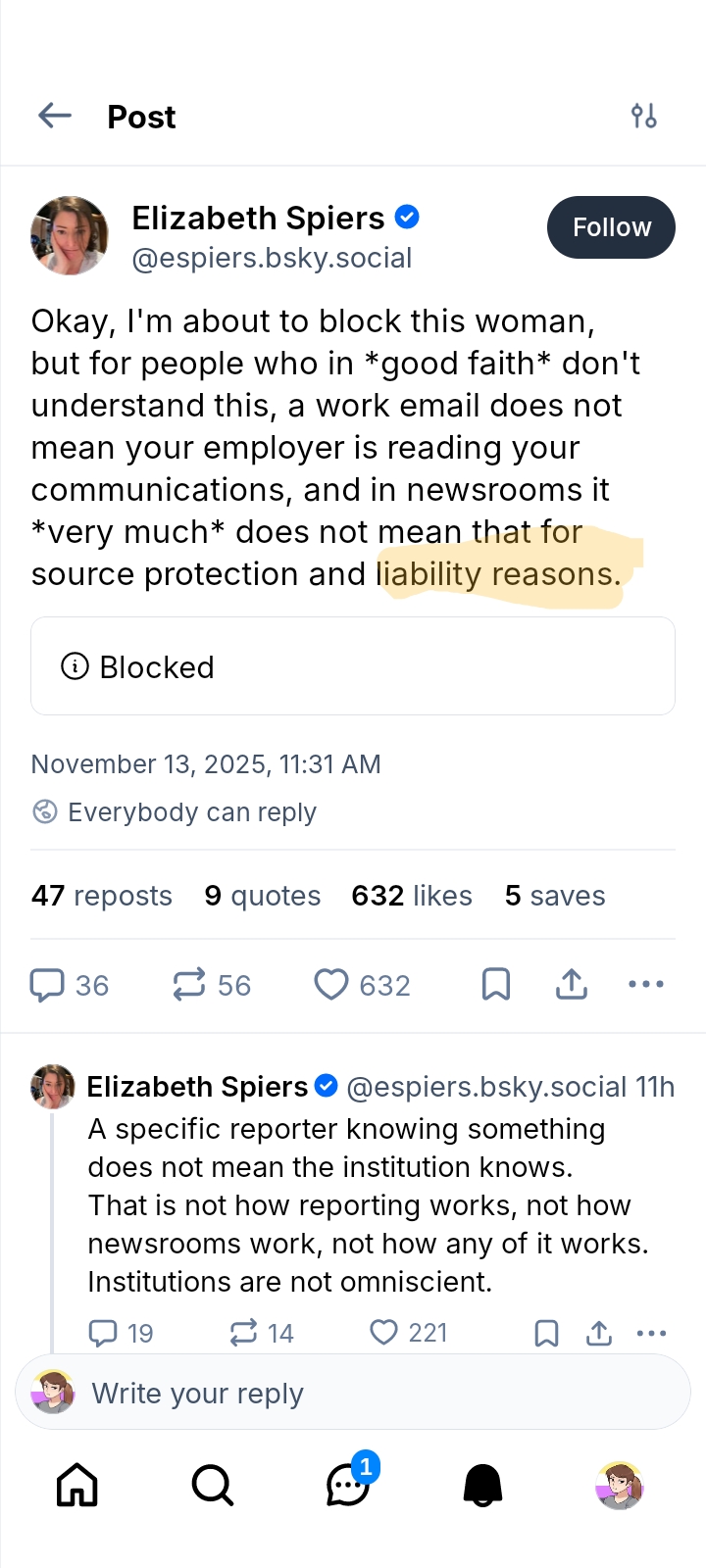Like the reply with 221 likes
Screen dimensions: 706x1568
pos(384,1333)
